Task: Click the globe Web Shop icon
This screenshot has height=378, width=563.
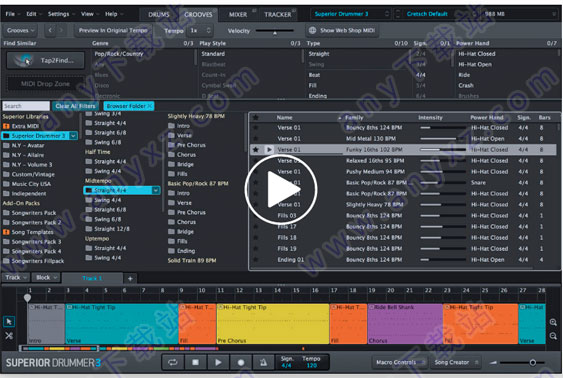Action: click(x=312, y=31)
